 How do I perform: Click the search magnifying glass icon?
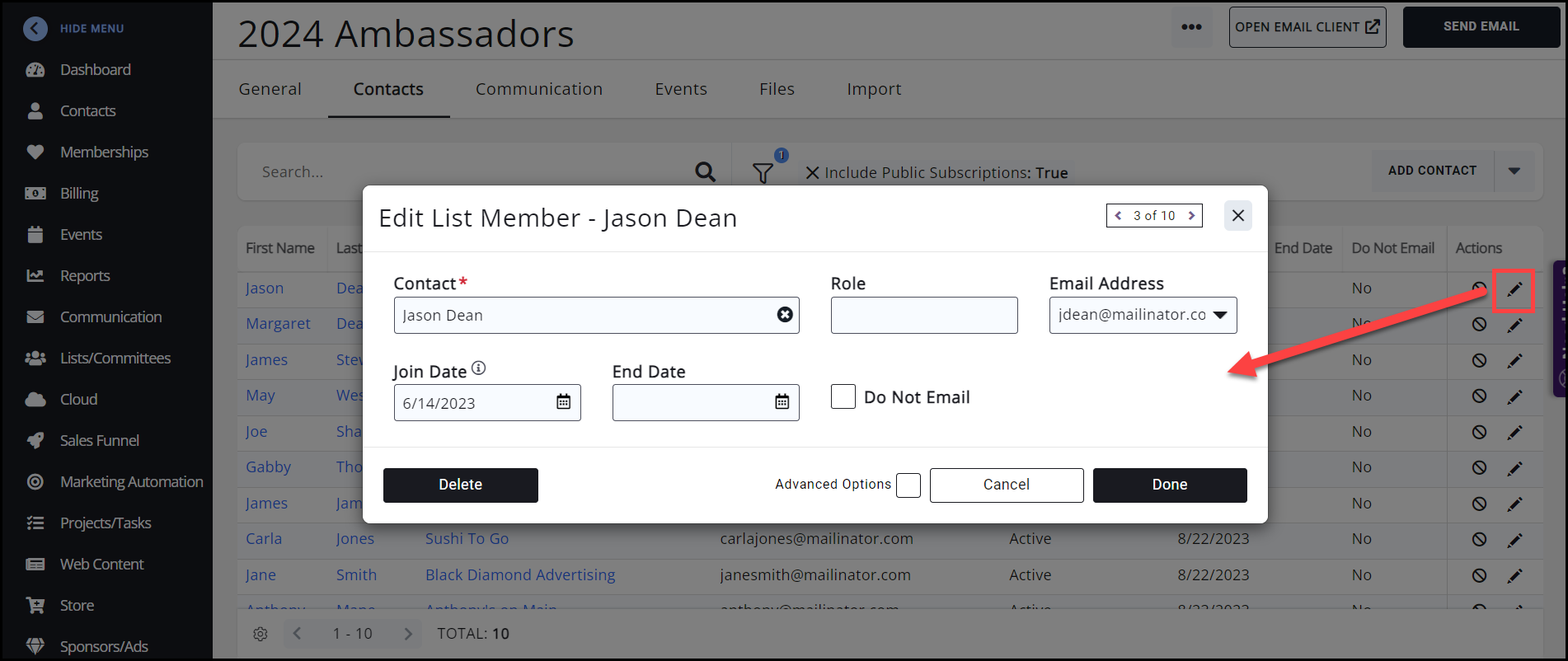click(705, 171)
